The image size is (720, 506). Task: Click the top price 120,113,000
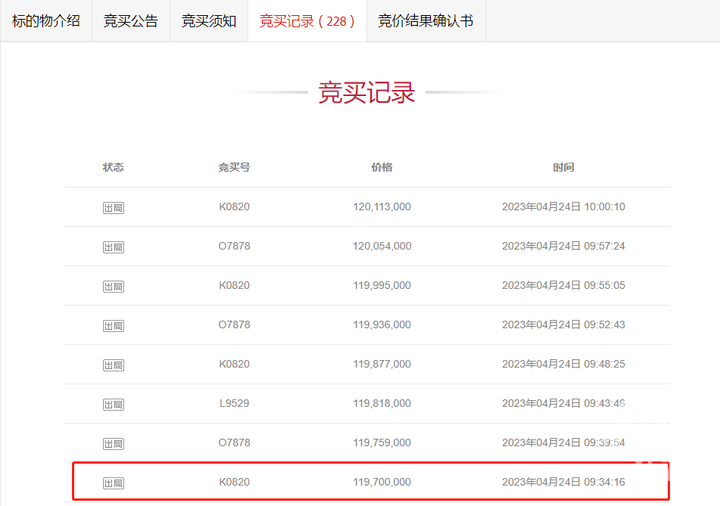point(382,207)
